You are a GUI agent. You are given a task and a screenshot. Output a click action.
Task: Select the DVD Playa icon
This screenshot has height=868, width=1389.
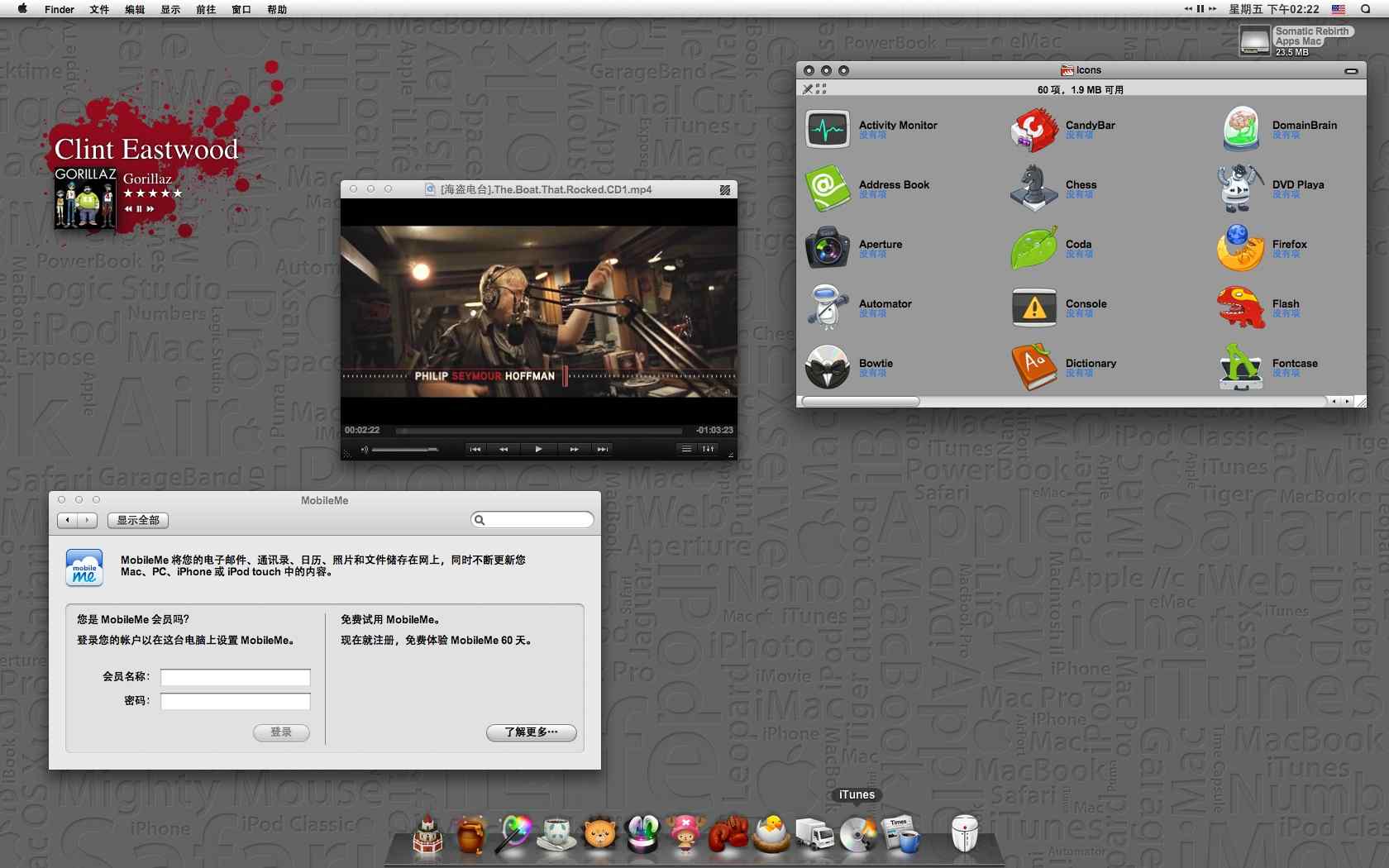point(1241,189)
